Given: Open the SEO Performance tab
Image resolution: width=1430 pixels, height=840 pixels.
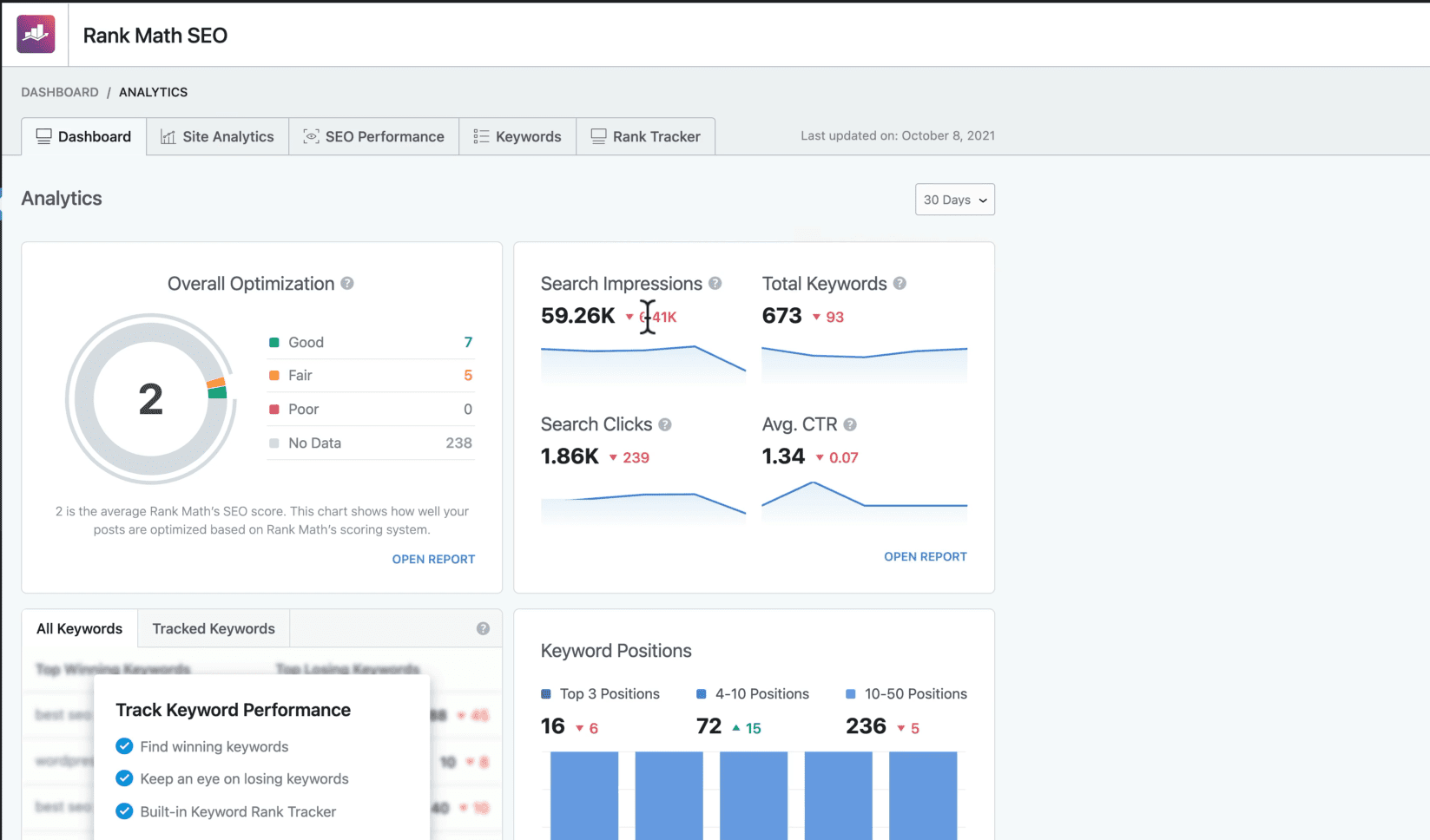Looking at the screenshot, I should (373, 136).
